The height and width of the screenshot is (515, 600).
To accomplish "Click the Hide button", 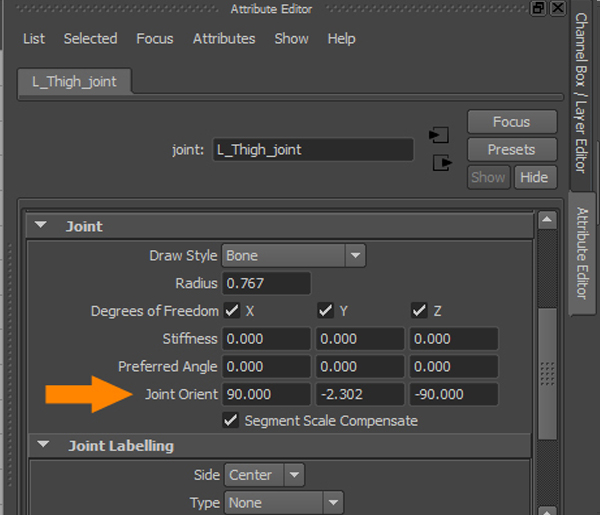I will (x=535, y=177).
